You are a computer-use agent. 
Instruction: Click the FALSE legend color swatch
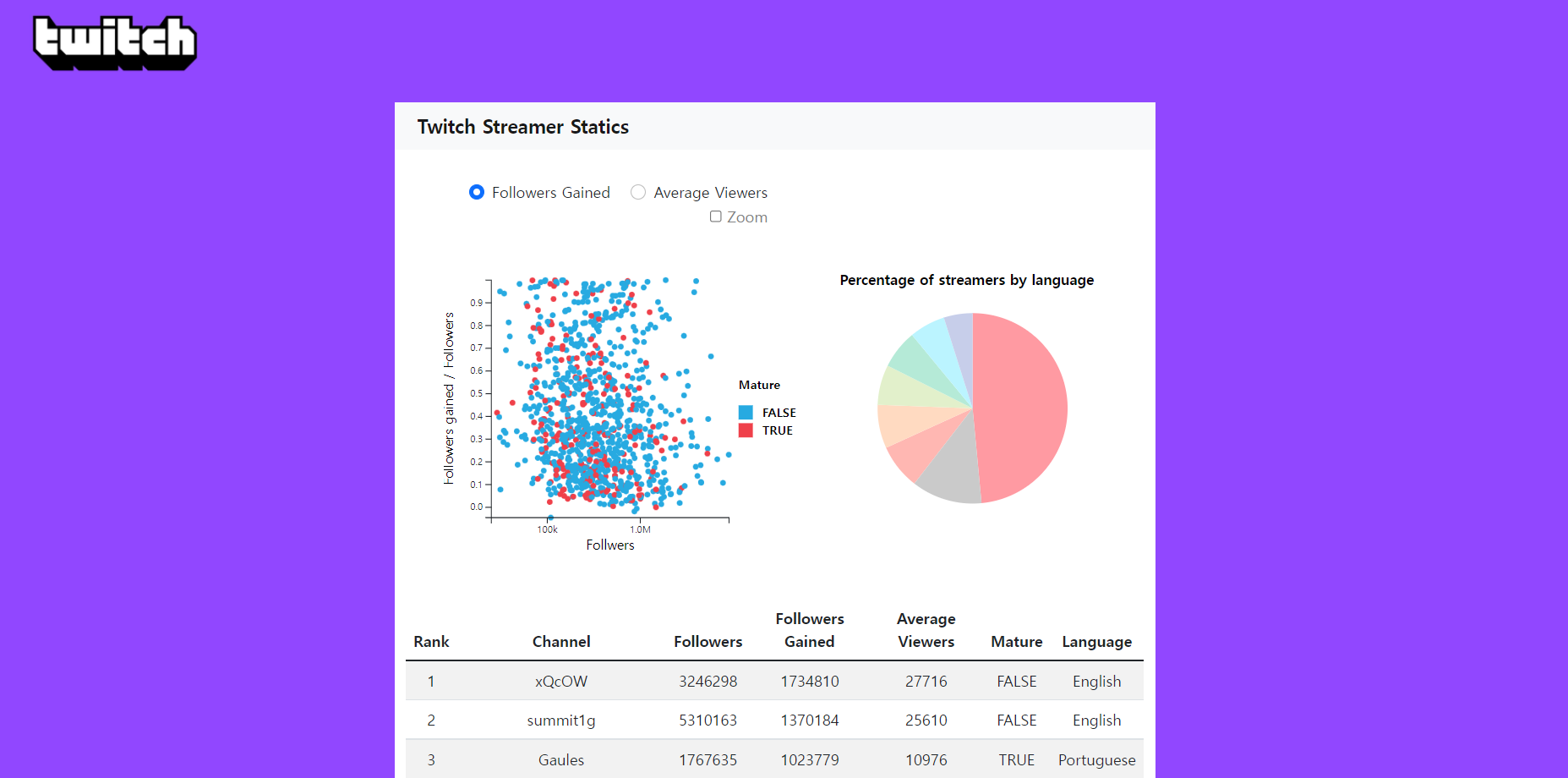point(746,412)
